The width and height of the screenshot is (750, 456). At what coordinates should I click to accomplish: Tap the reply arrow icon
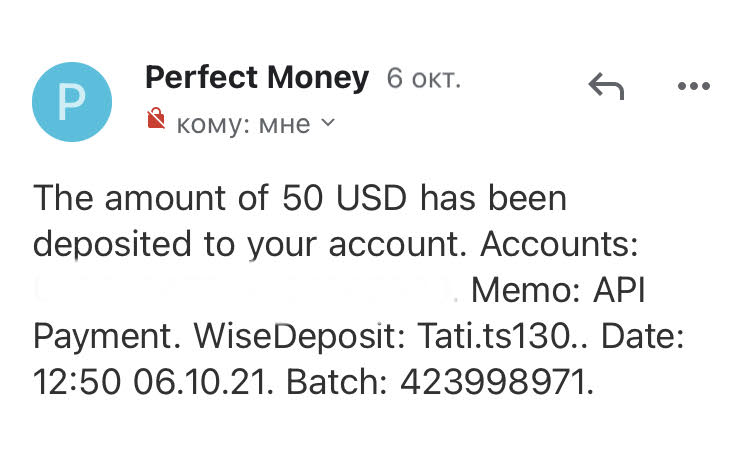click(x=606, y=87)
